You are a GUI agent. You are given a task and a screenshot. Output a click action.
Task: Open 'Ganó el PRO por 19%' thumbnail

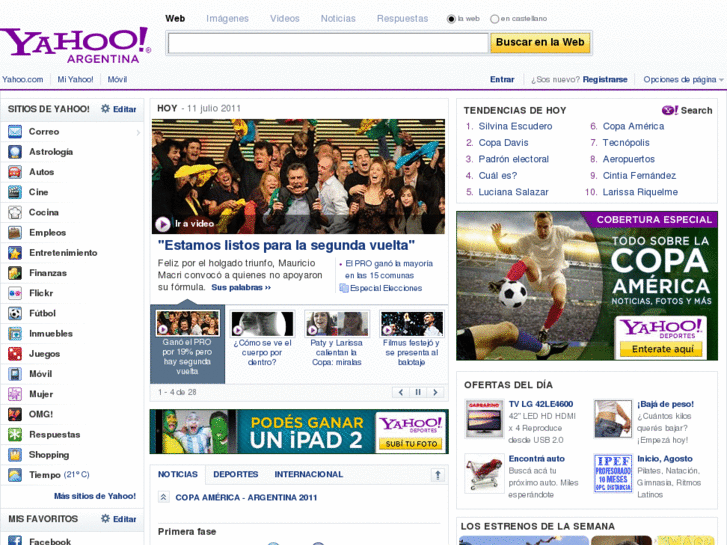coord(187,323)
